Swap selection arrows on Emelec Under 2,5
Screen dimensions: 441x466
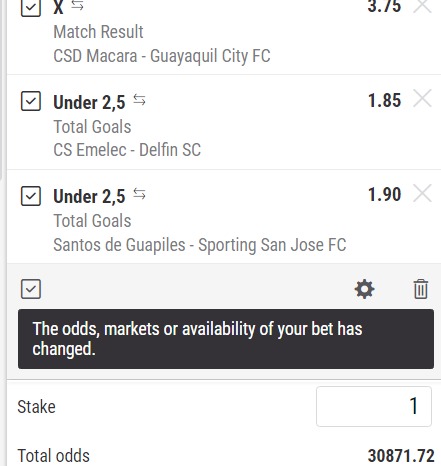[139, 100]
